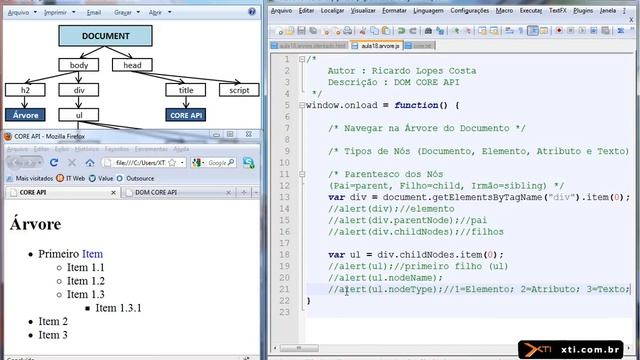Open the Value bookmark

pyautogui.click(x=101, y=178)
